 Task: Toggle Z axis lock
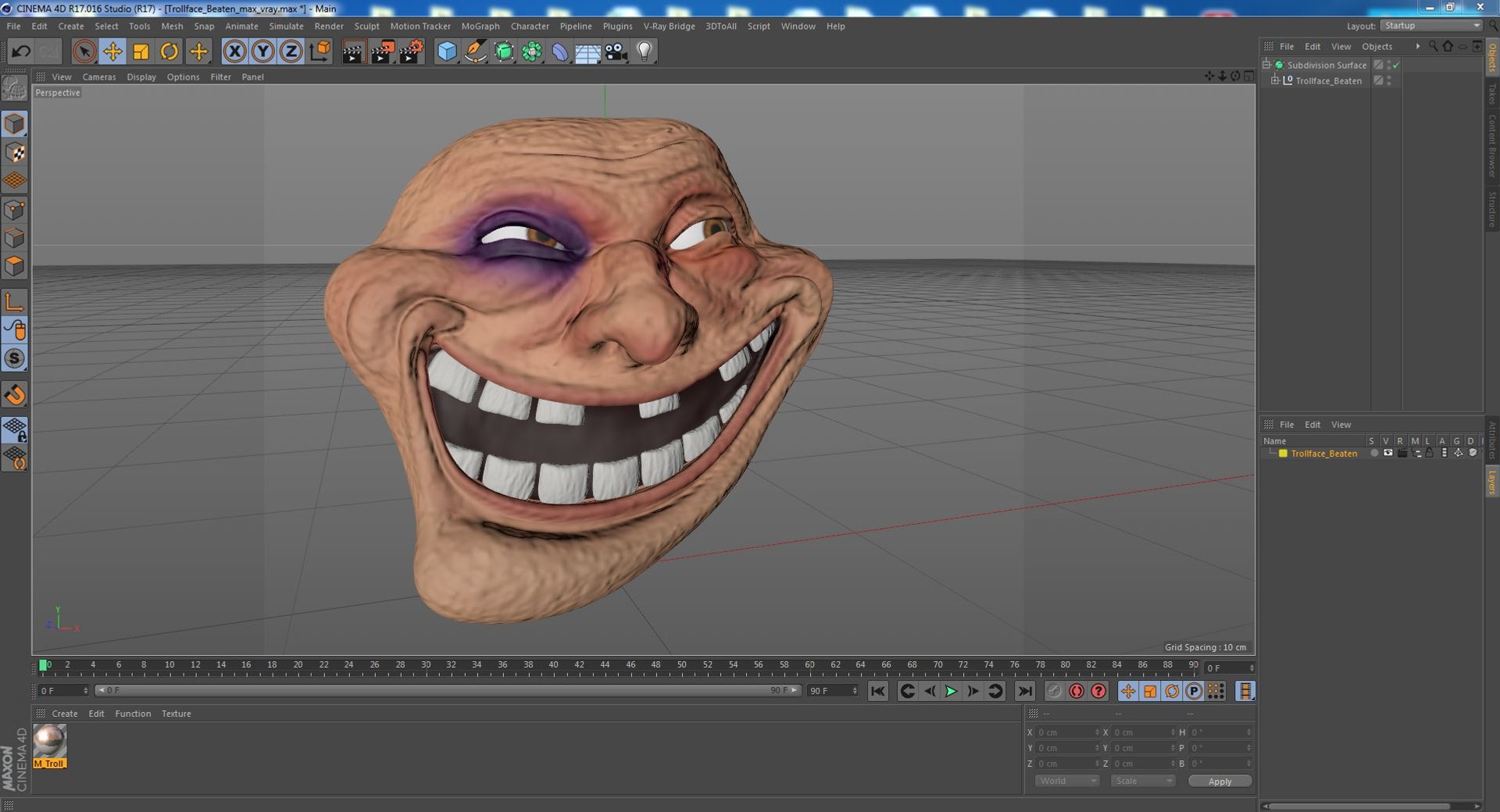pyautogui.click(x=291, y=52)
